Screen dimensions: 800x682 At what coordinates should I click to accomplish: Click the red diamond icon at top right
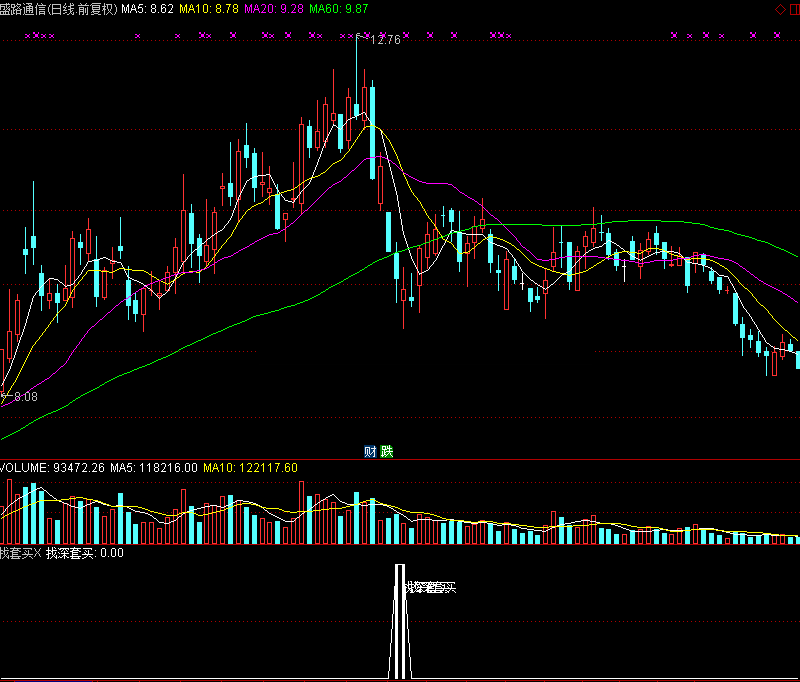coord(779,9)
